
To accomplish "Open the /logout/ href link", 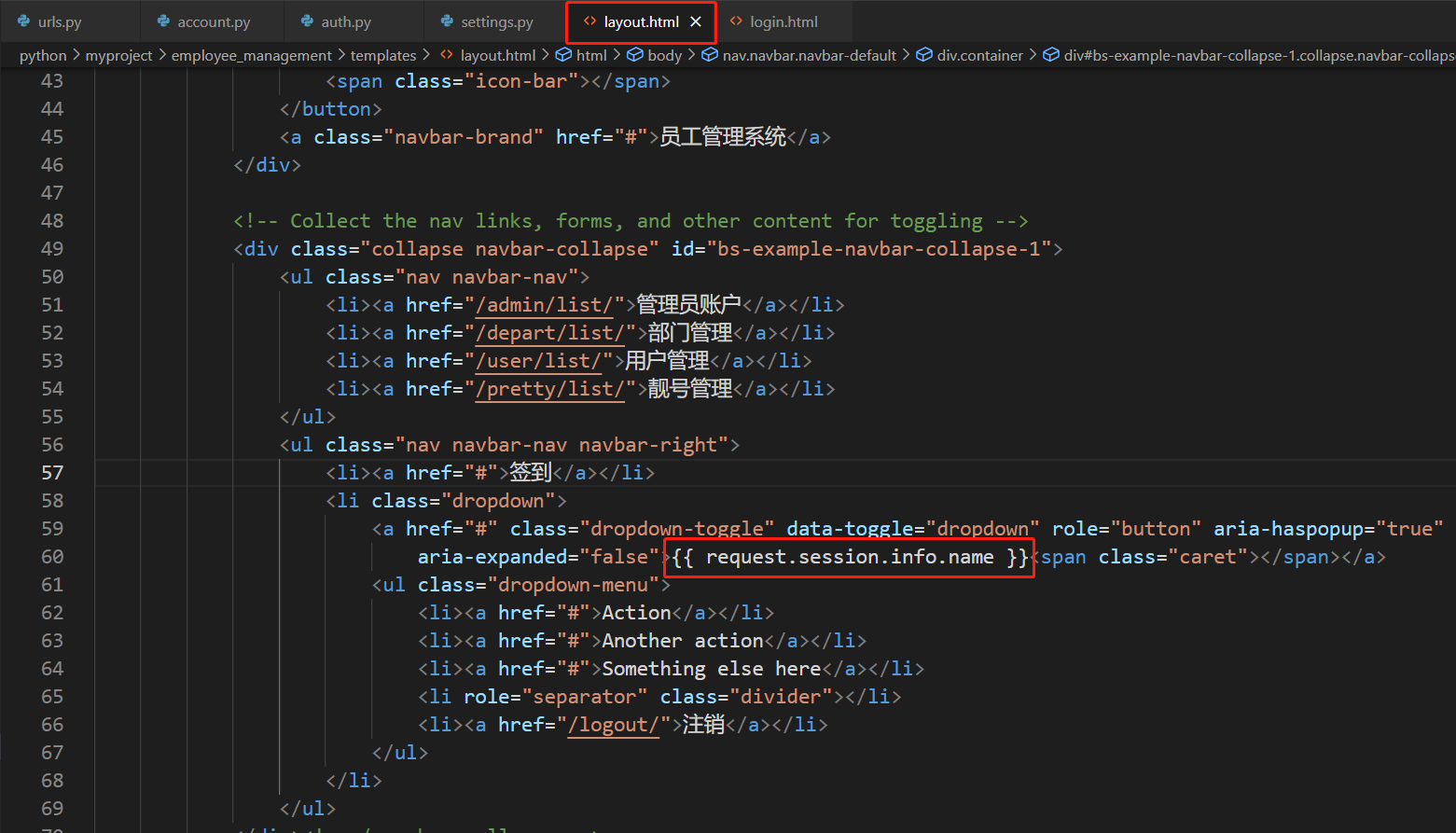I will tap(614, 725).
